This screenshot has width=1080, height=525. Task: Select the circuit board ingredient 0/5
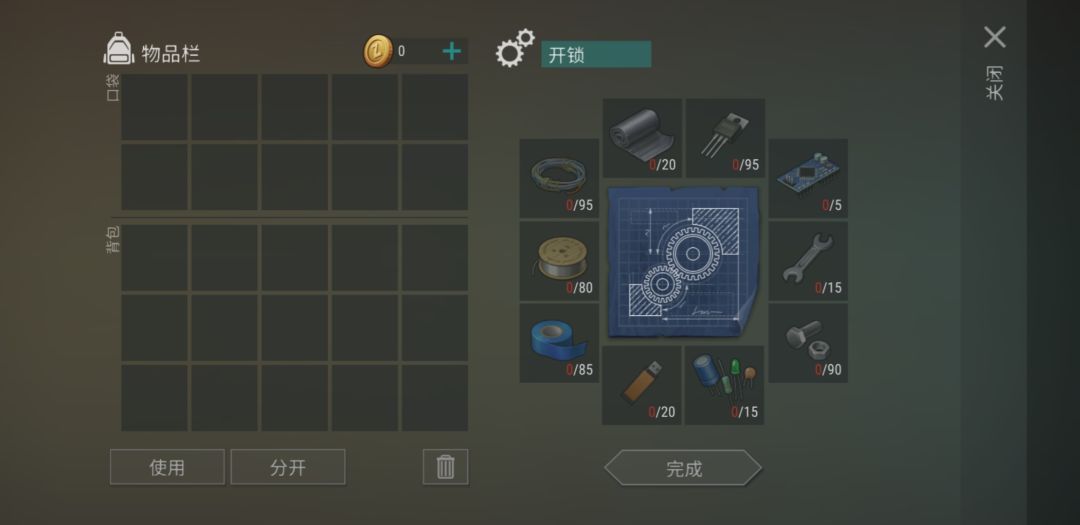click(808, 178)
